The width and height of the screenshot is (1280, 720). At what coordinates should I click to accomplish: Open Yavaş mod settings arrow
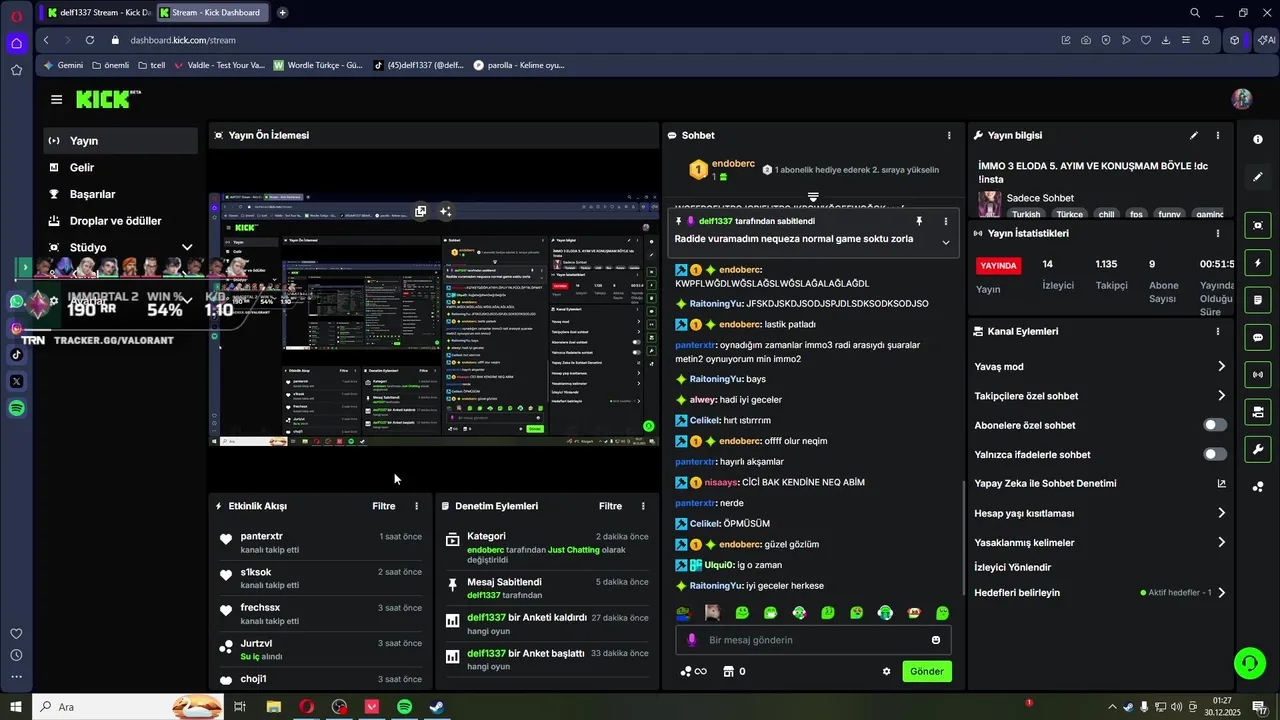pos(1221,366)
